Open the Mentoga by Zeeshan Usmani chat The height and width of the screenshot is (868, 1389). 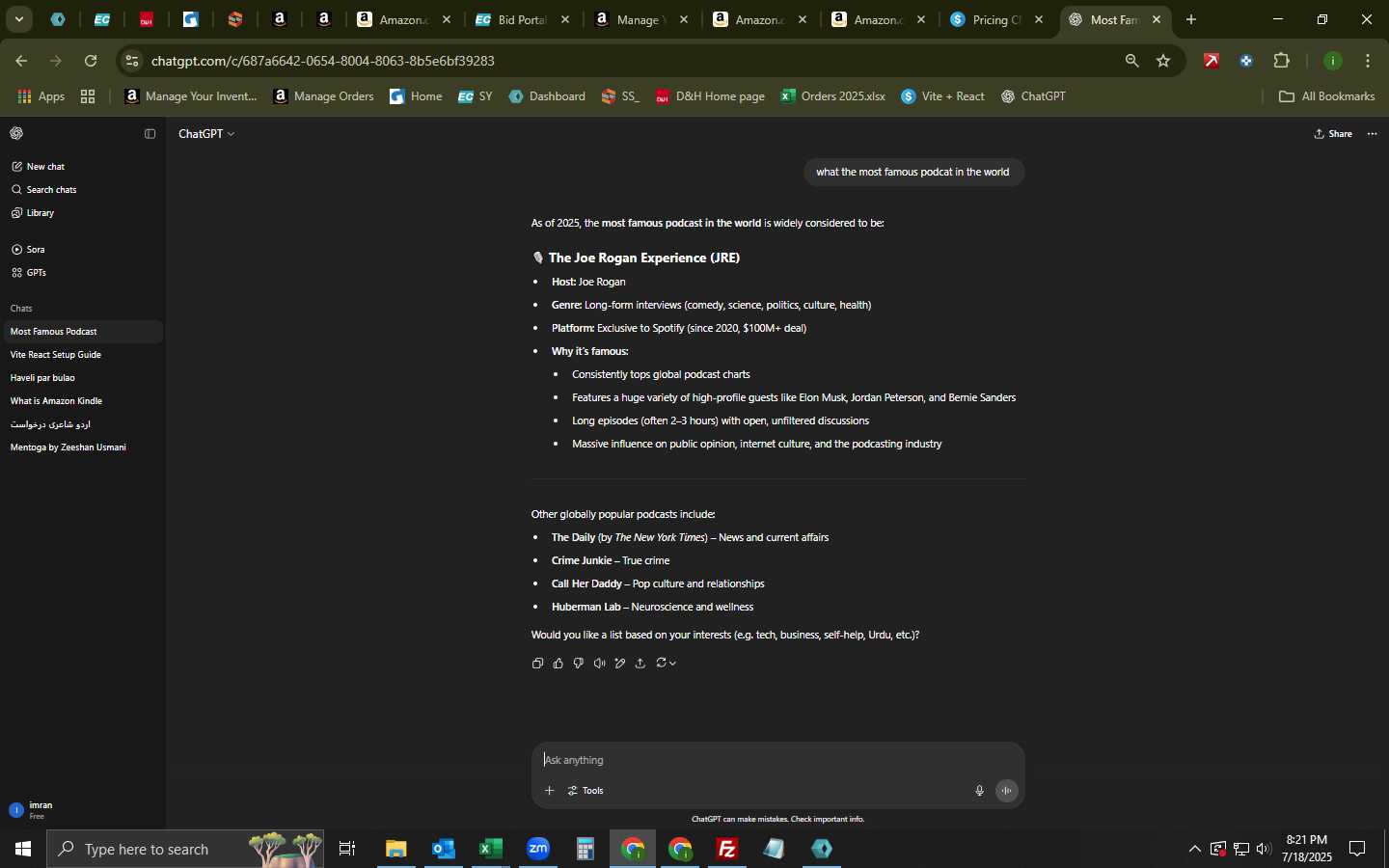(x=82, y=448)
